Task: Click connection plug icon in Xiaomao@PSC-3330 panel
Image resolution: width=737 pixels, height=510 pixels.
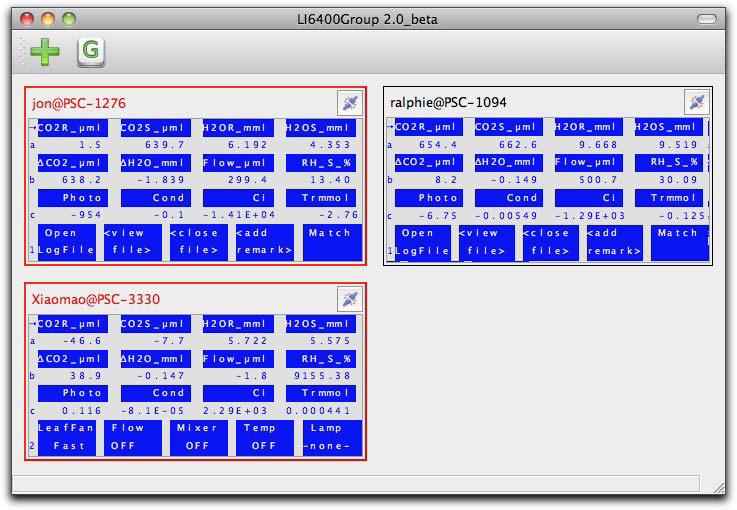Action: pos(350,299)
